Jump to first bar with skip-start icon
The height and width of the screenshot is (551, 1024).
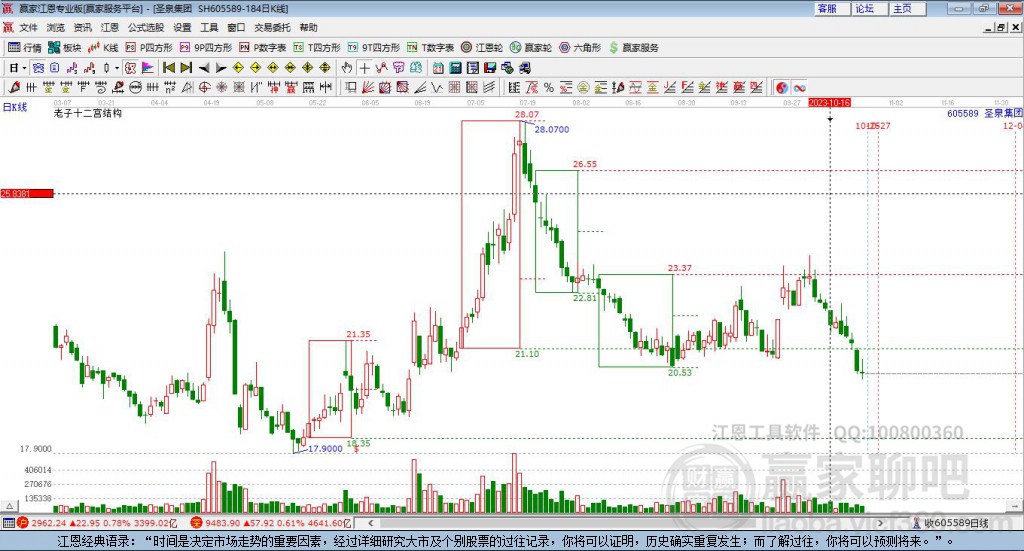168,68
